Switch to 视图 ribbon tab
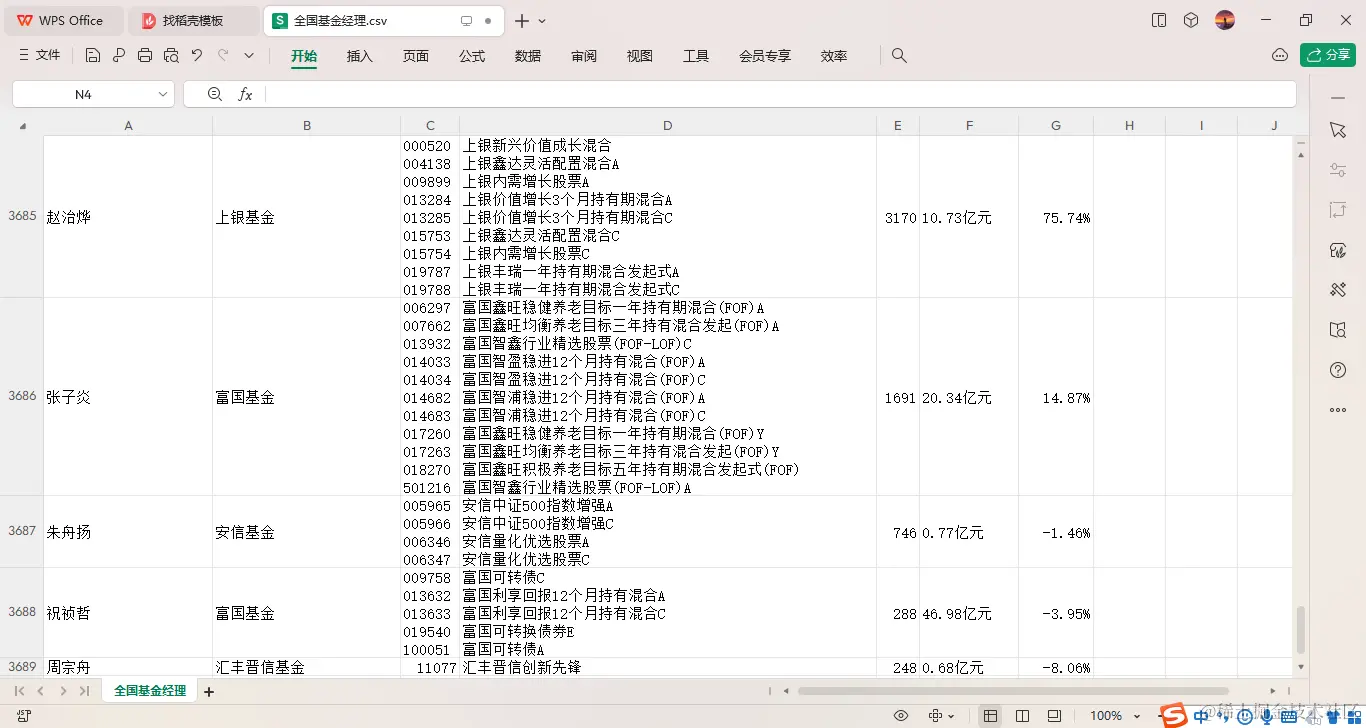This screenshot has height=728, width=1366. point(640,56)
